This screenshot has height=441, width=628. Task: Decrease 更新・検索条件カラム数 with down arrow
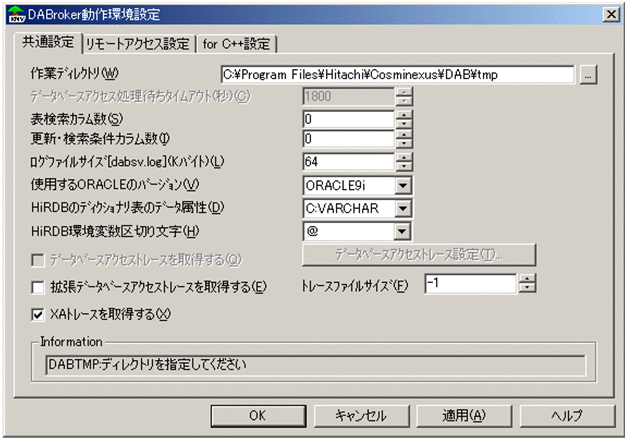point(404,143)
